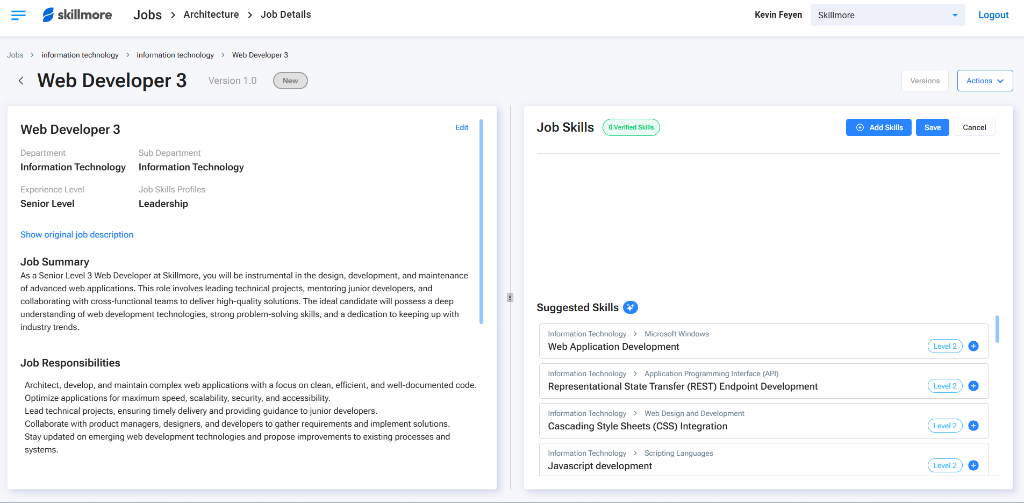The height and width of the screenshot is (503, 1024).
Task: Click the Scripting Languages category label
Action: [679, 453]
